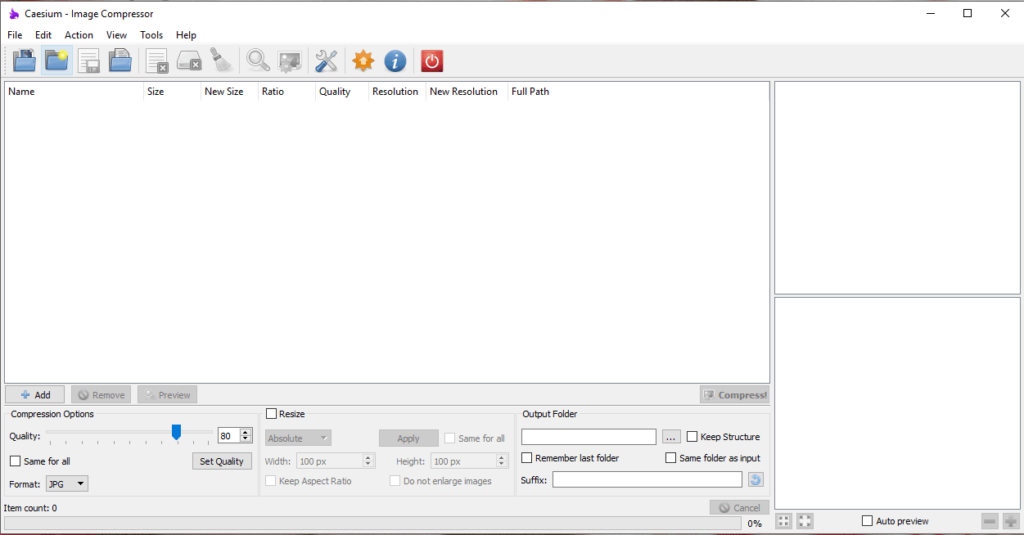1024x535 pixels.
Task: Click the Resolution column header
Action: click(x=397, y=91)
